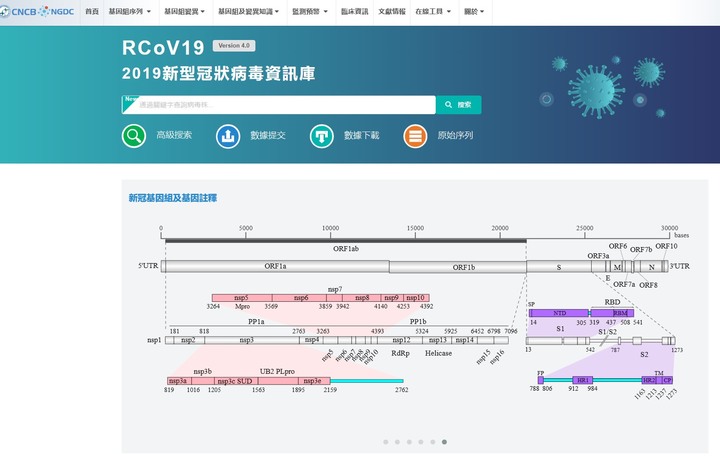Click the S gene segment in diagram
The image size is (720, 460).
pos(559,267)
